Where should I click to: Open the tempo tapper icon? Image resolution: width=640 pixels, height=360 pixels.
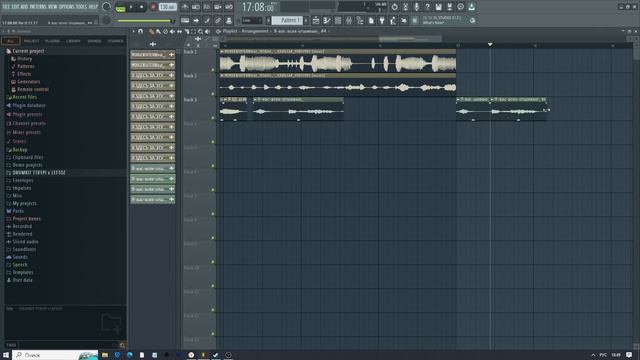click(x=393, y=20)
